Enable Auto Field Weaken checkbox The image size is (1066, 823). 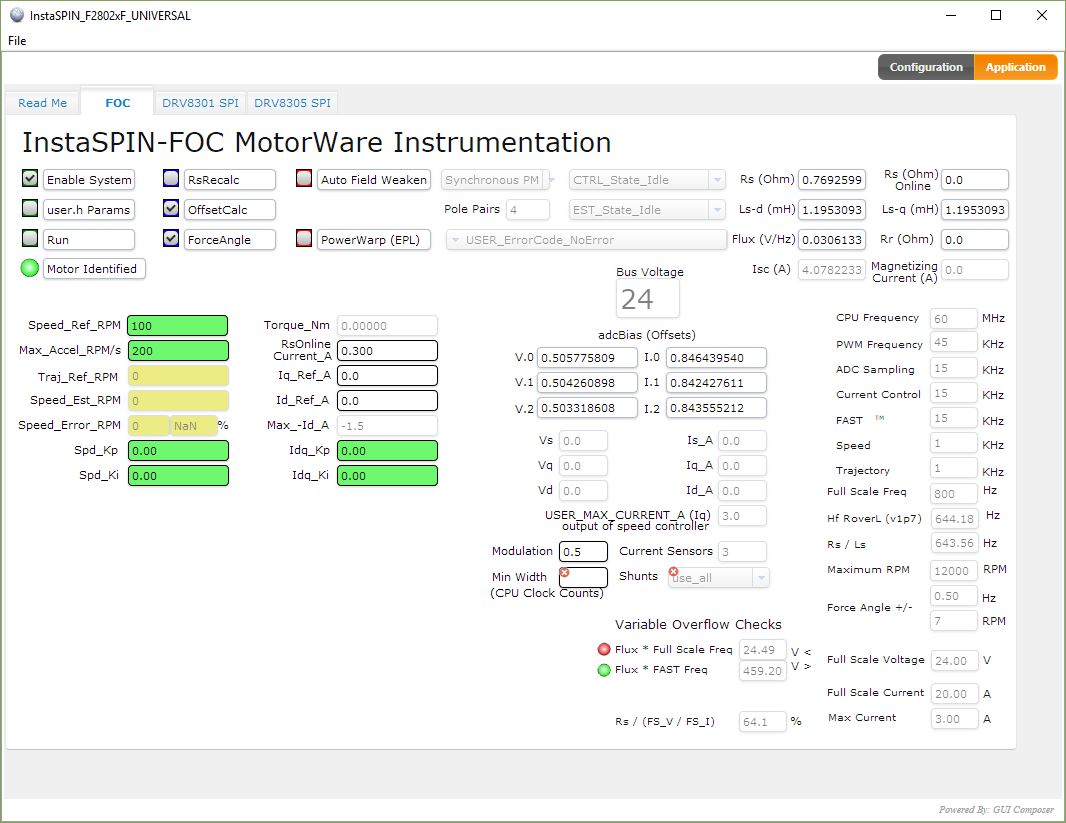click(304, 178)
